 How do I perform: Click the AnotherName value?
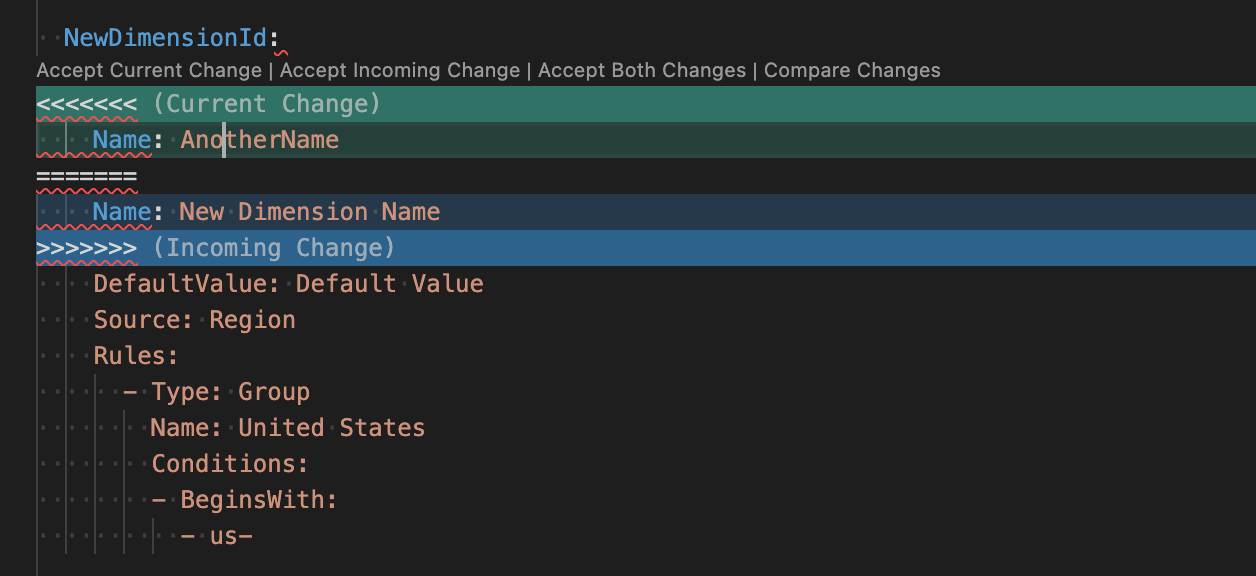[260, 140]
